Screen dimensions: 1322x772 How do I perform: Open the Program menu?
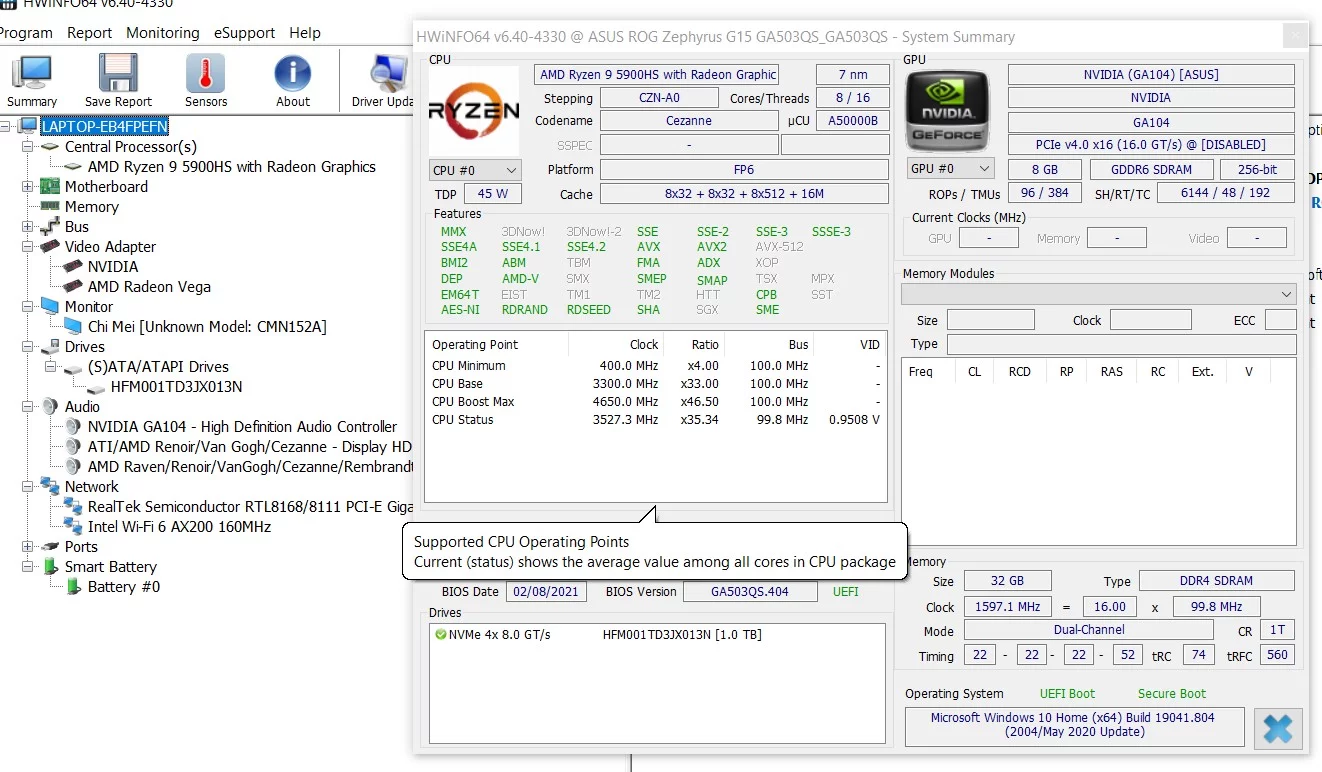[x=26, y=33]
